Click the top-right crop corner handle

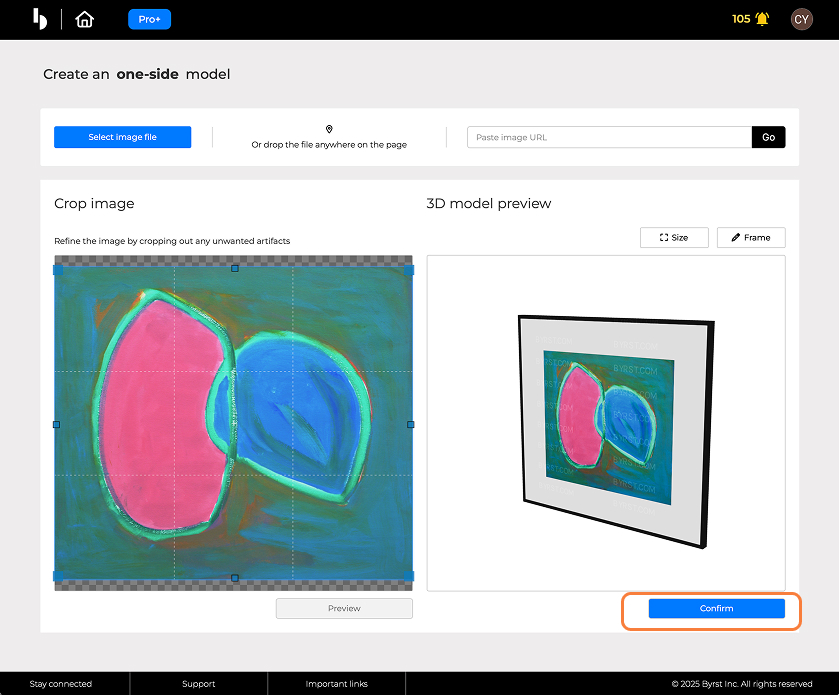(x=409, y=270)
